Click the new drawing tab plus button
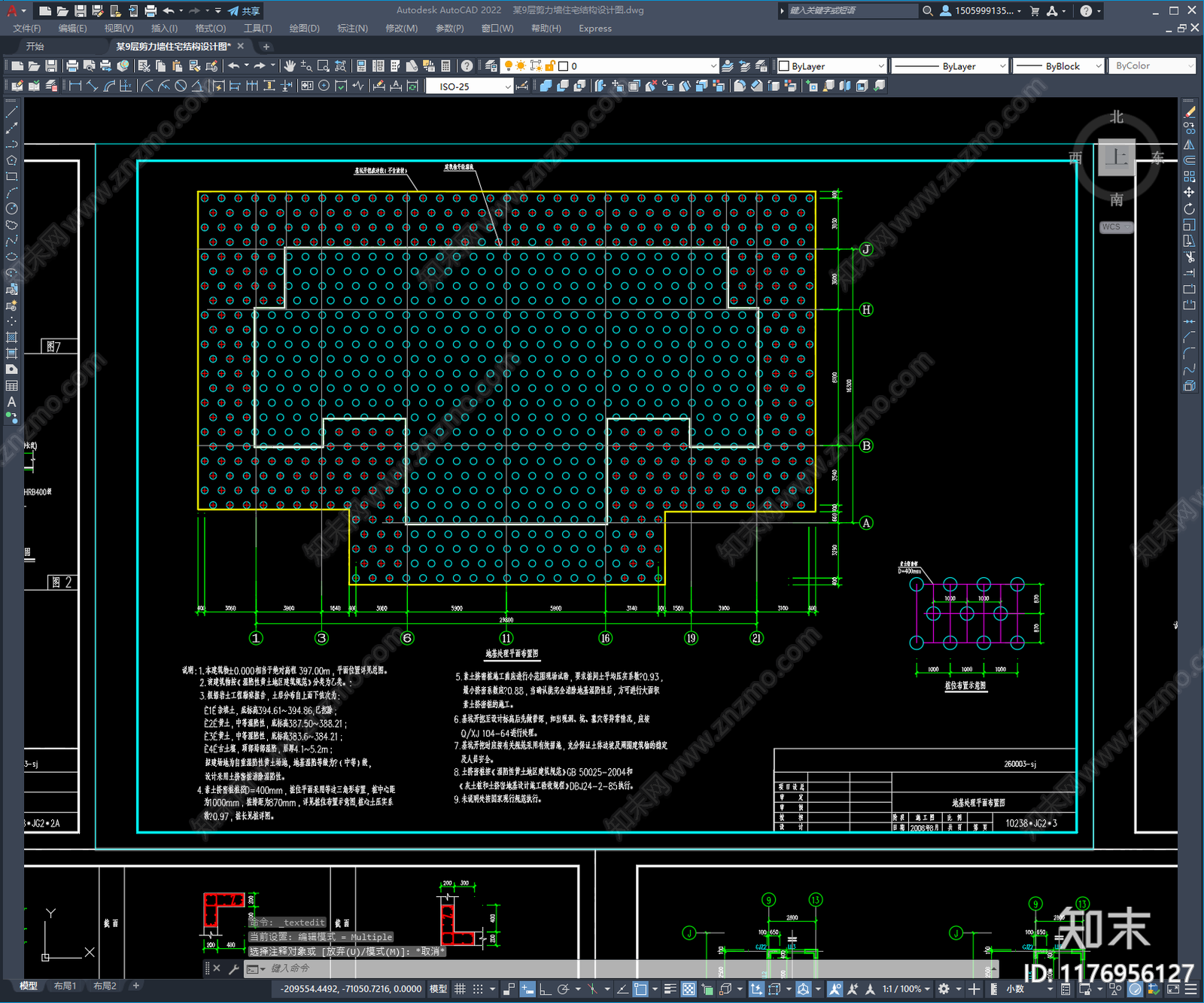 pos(266,47)
